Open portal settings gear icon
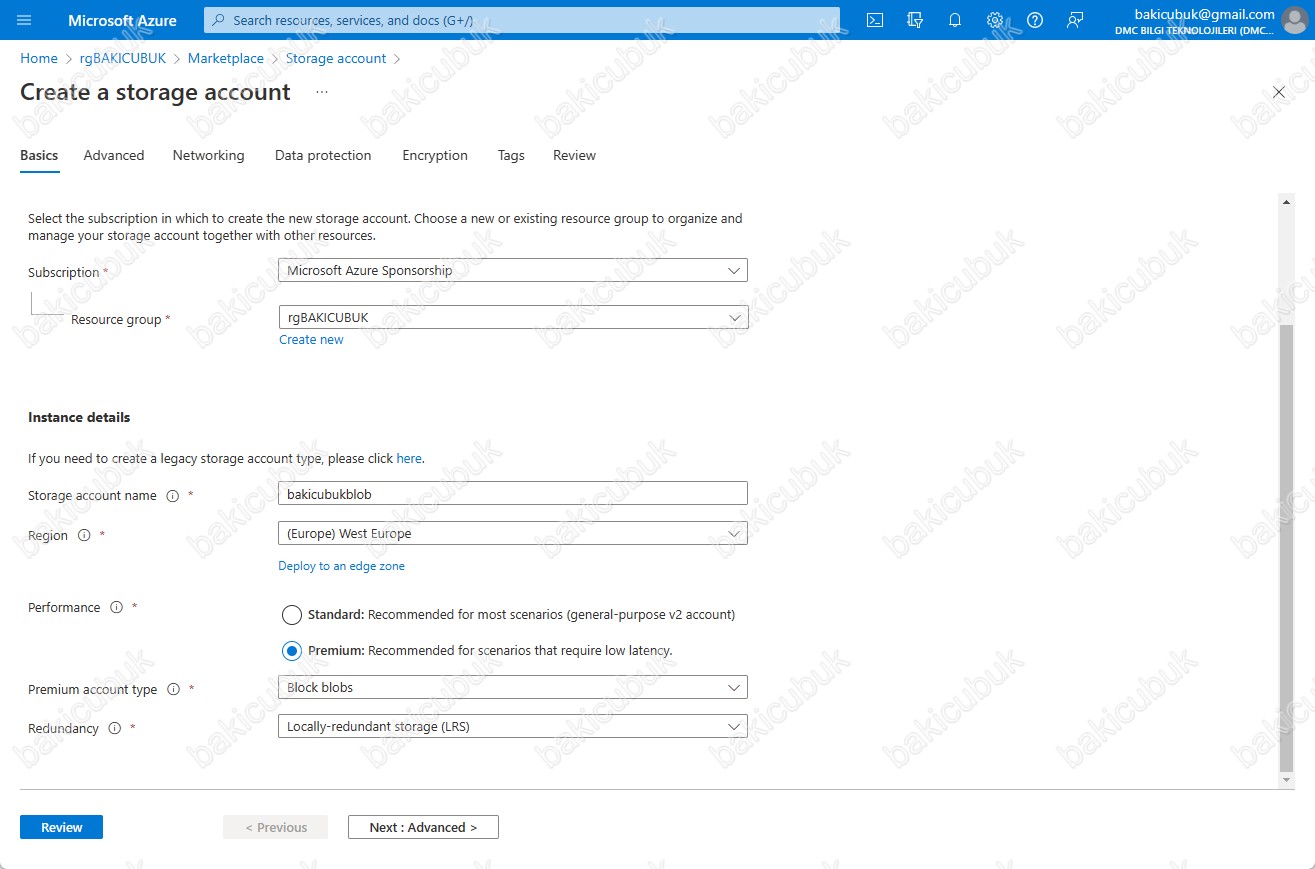1315x869 pixels. point(995,20)
